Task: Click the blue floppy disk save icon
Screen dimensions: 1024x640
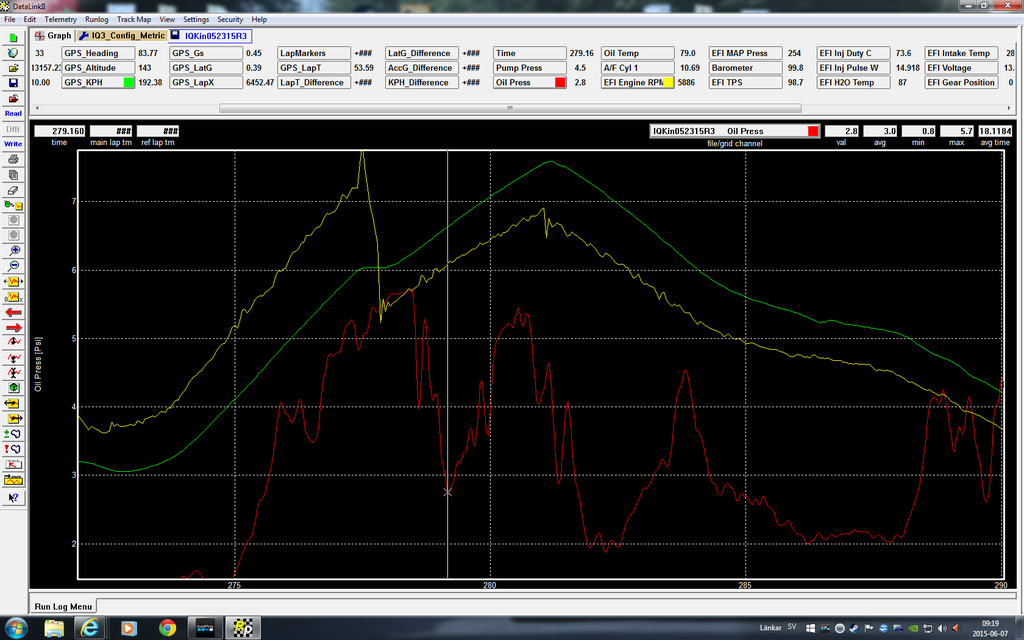Action: click(x=13, y=83)
